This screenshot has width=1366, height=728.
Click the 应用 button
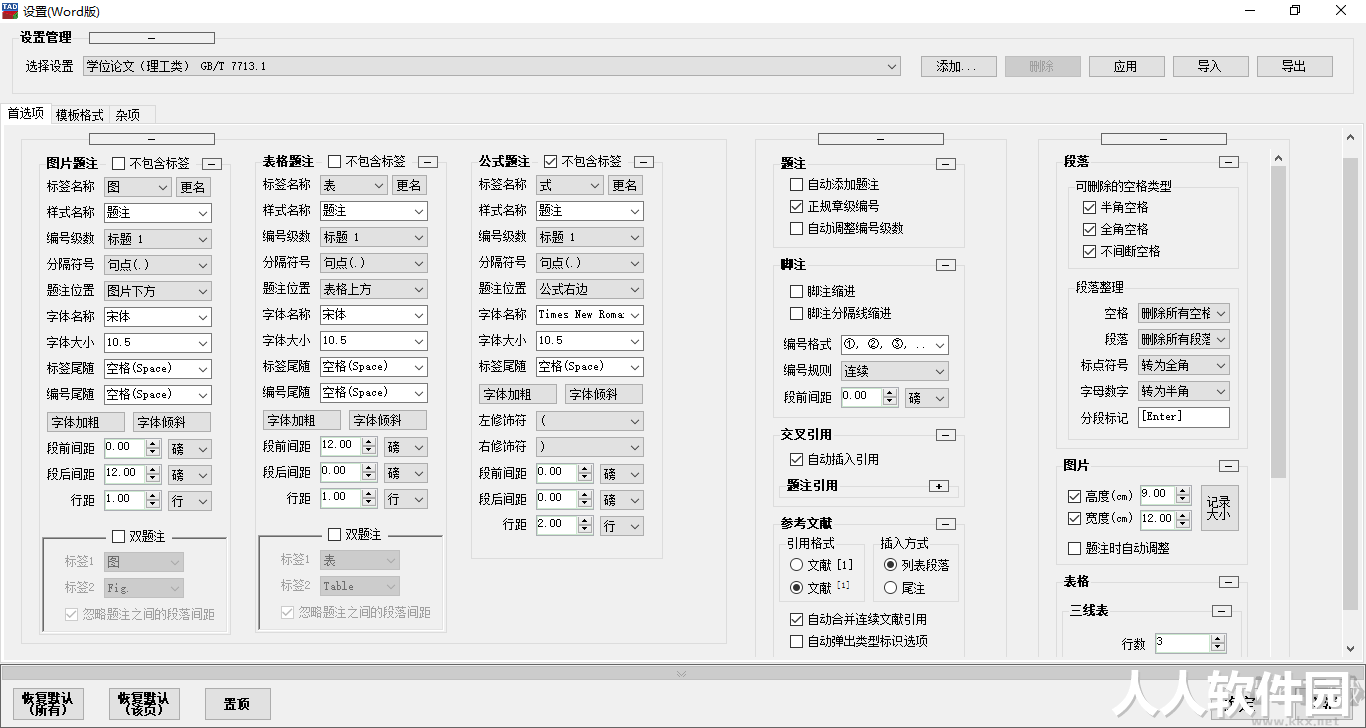click(1126, 67)
